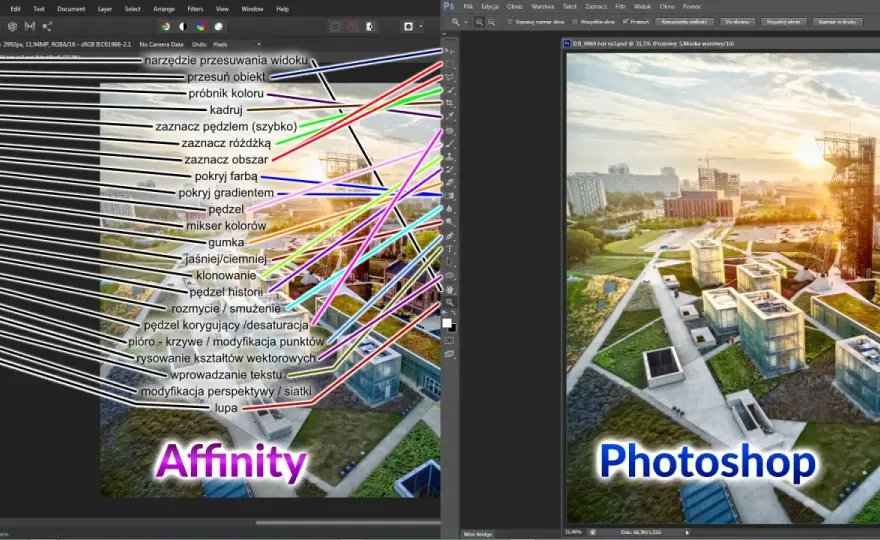Viewport: 880px width, 540px height.
Task: Click Affinity horizontal scrollbar
Action: point(348,523)
